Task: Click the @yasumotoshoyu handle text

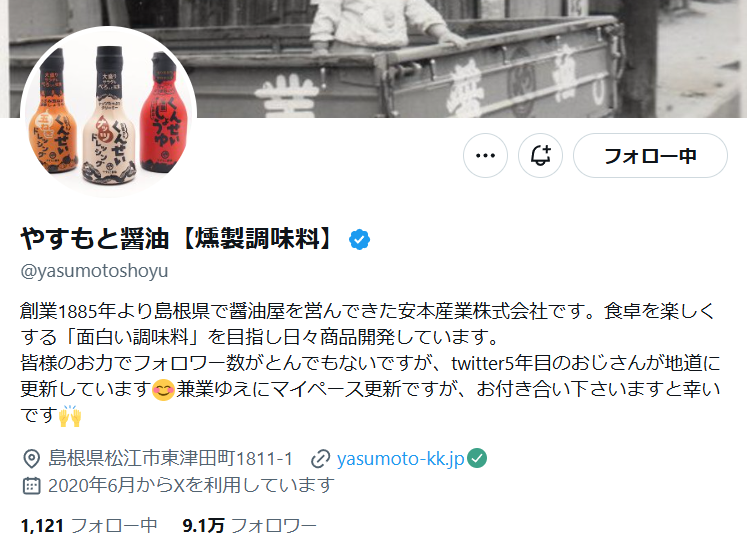Action: [94, 271]
